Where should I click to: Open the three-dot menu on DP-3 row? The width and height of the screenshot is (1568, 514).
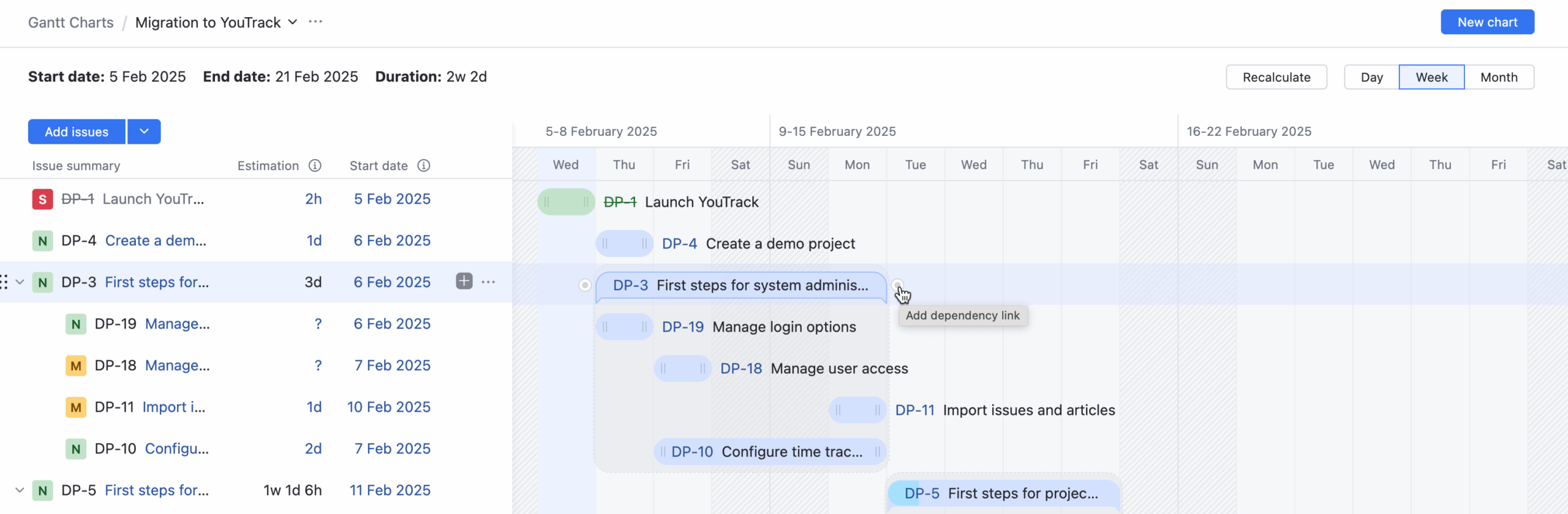pos(488,282)
